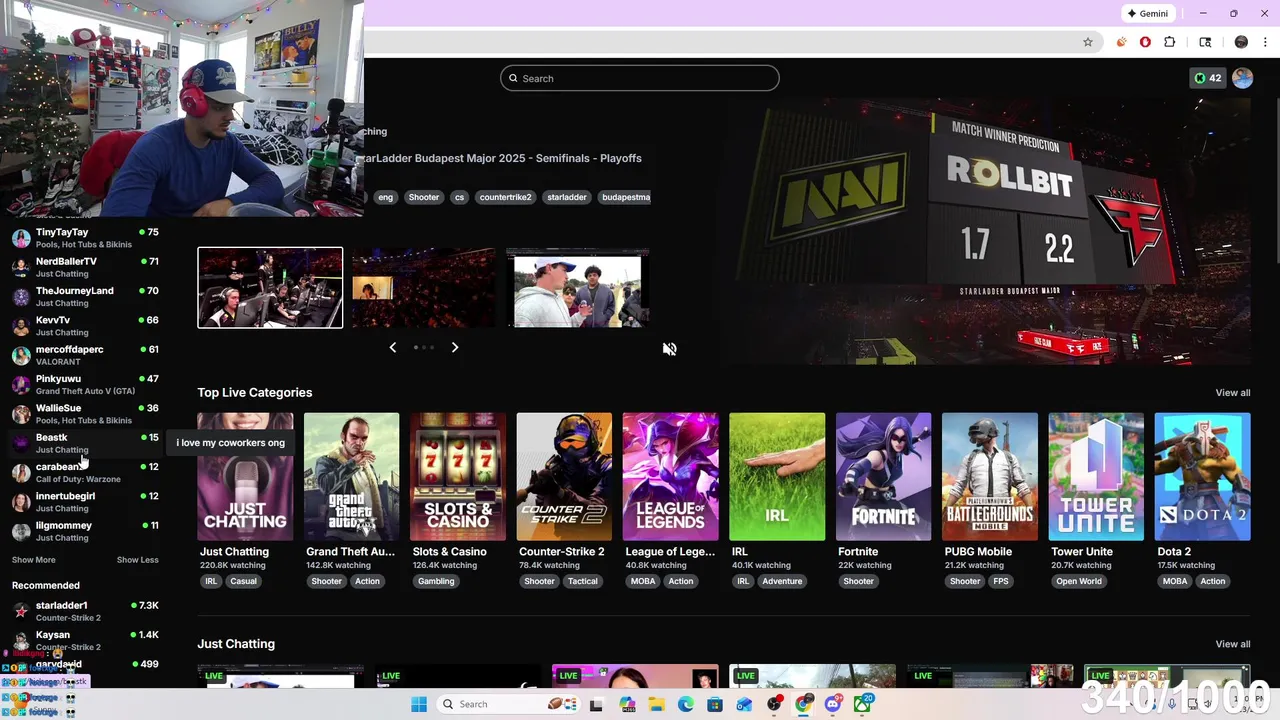Screen dimensions: 1280x720
Task: Go to next featured stream
Action: (455, 347)
